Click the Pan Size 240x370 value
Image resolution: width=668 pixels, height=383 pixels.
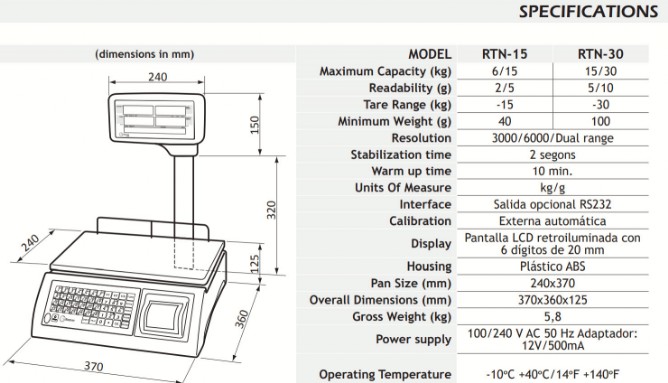pos(552,283)
